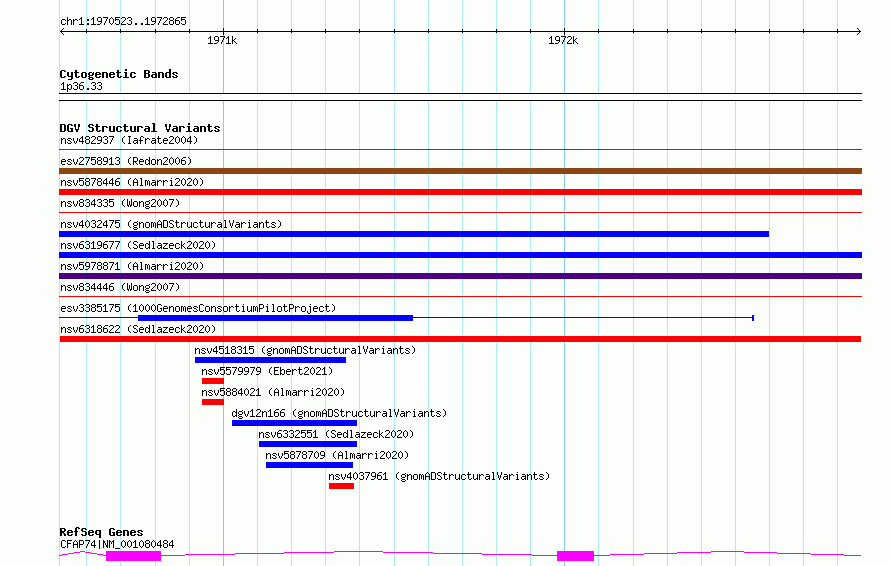Image resolution: width=890 pixels, height=566 pixels.
Task: Click the 1972k ruler label
Action: (x=563, y=40)
